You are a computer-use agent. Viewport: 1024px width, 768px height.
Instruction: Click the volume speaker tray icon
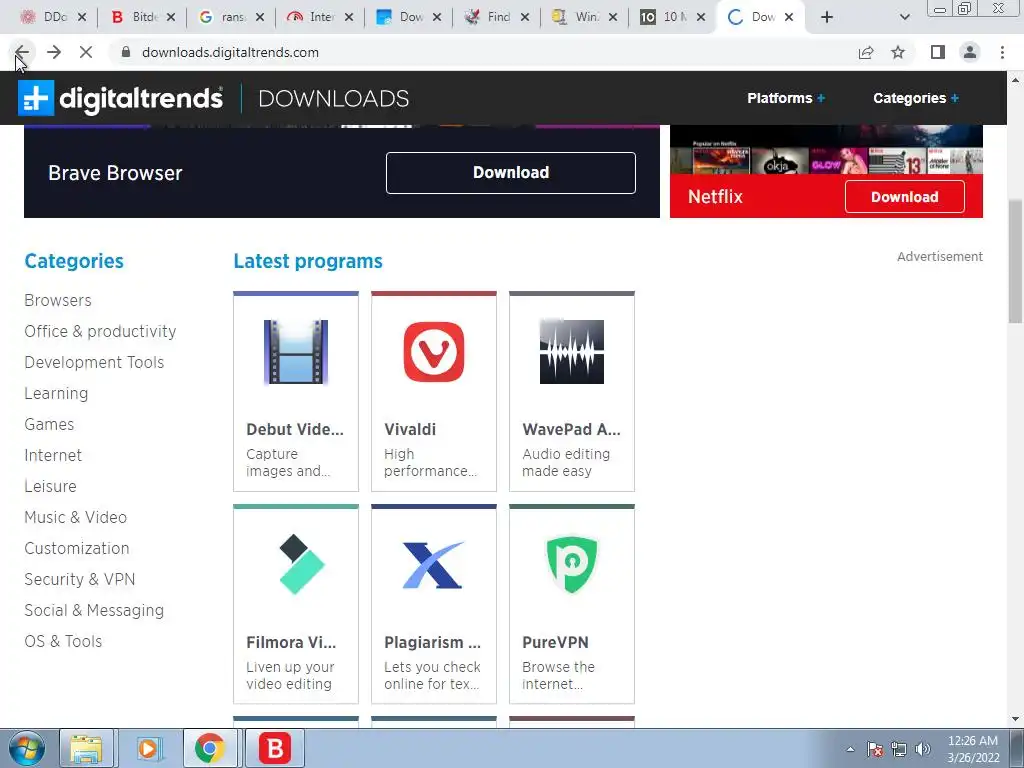[x=923, y=749]
